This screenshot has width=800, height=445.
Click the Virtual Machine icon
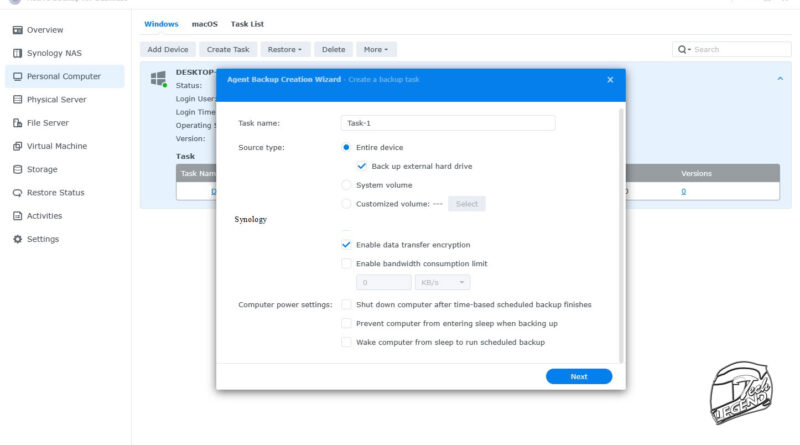click(17, 146)
